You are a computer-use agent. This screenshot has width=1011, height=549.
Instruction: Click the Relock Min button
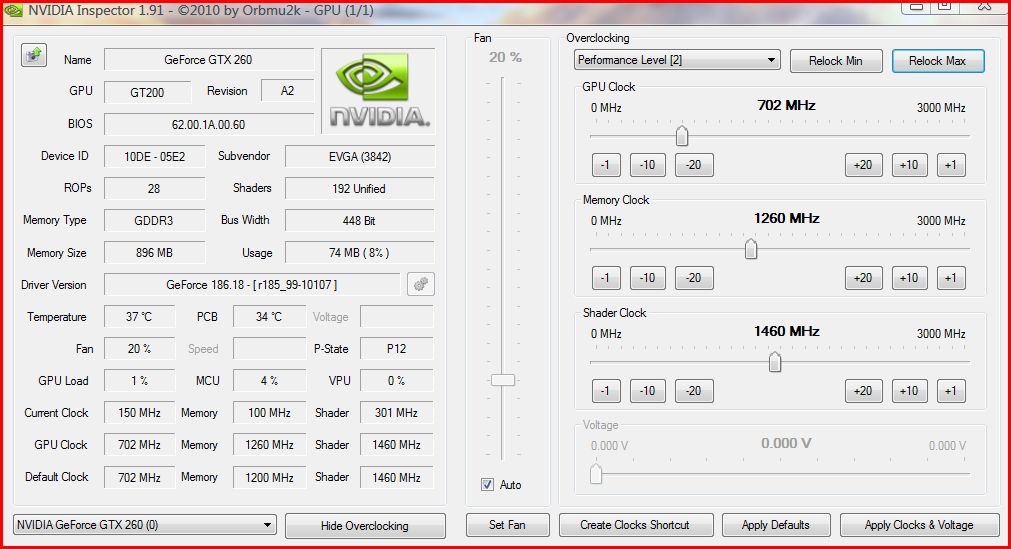[836, 61]
